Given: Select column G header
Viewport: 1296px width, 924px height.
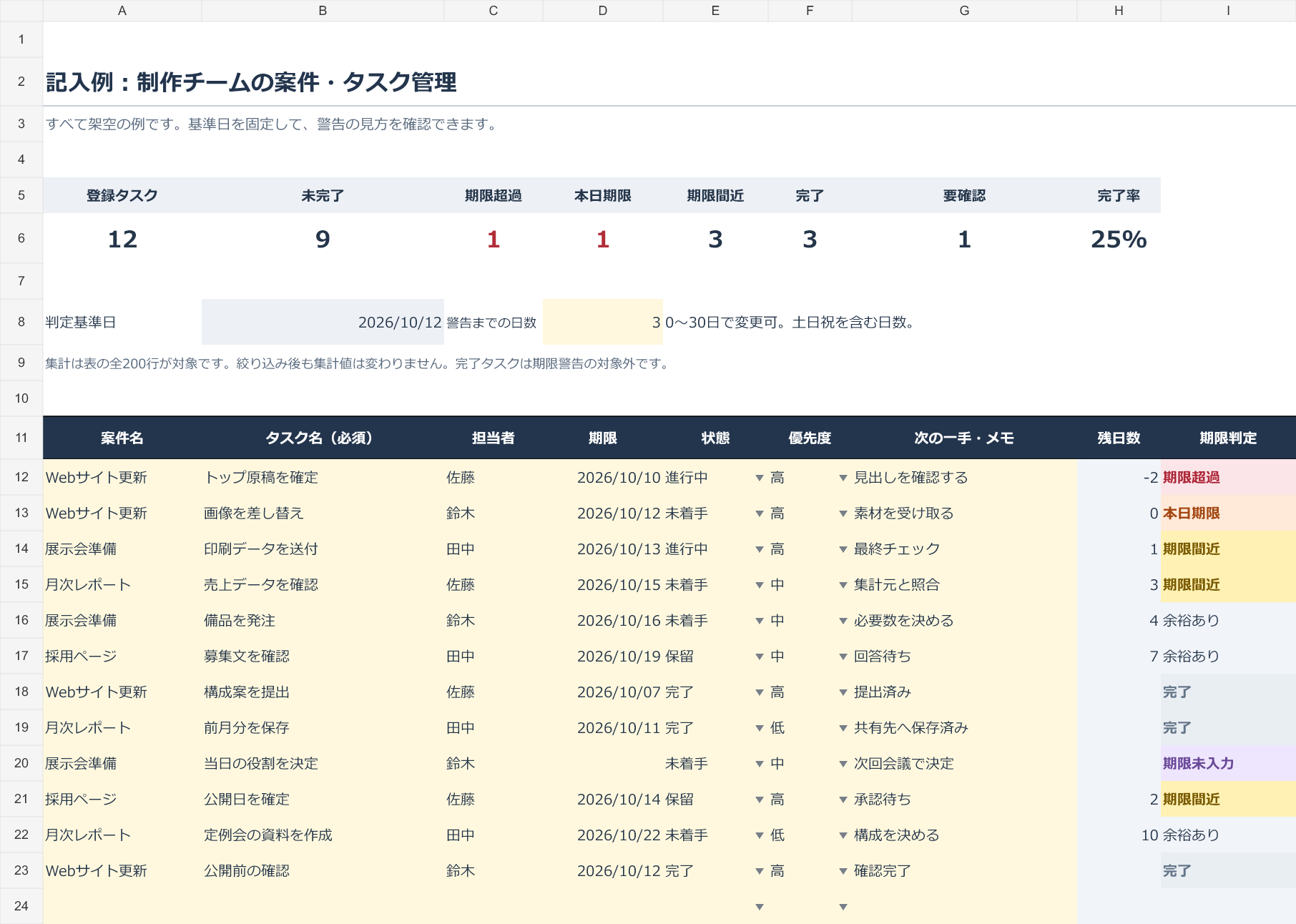Looking at the screenshot, I should [x=964, y=11].
